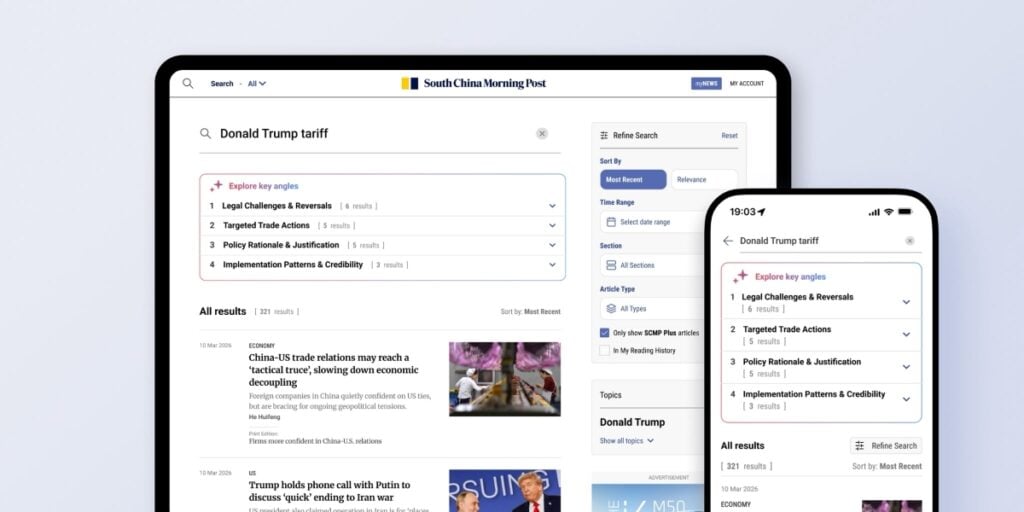Open the myNEWS button

(x=706, y=84)
